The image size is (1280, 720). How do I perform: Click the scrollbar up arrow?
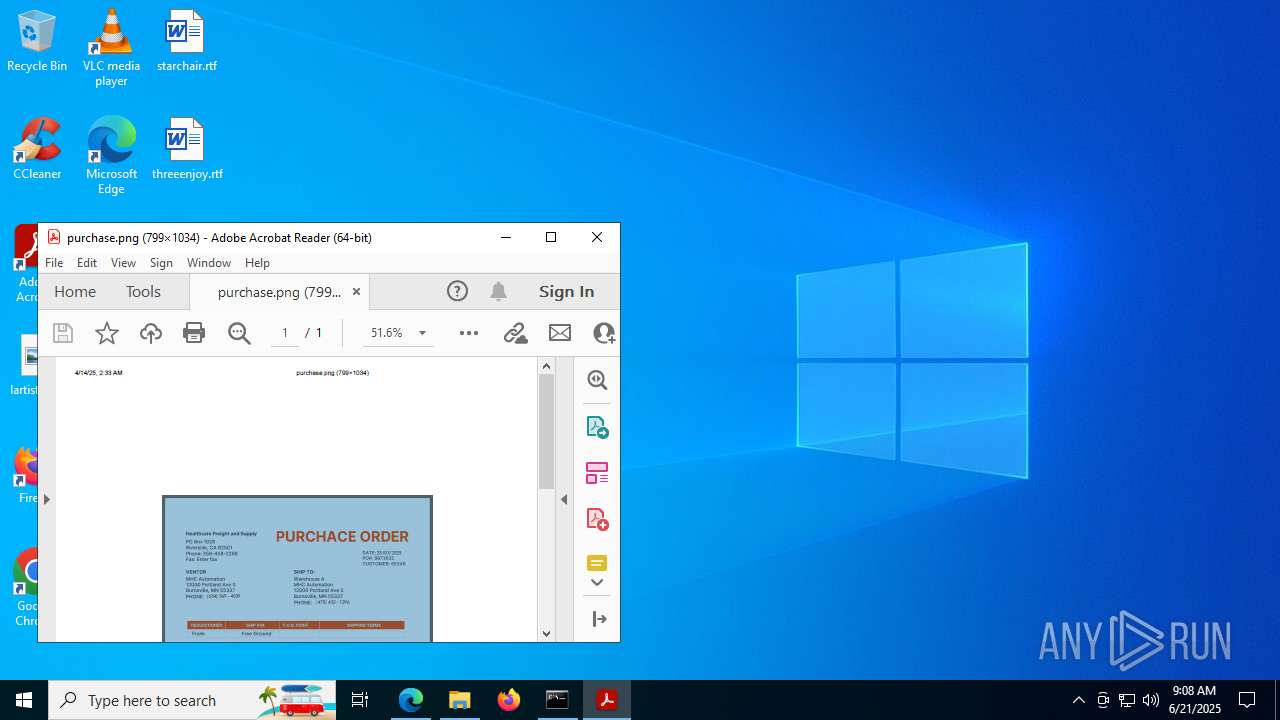tap(546, 365)
